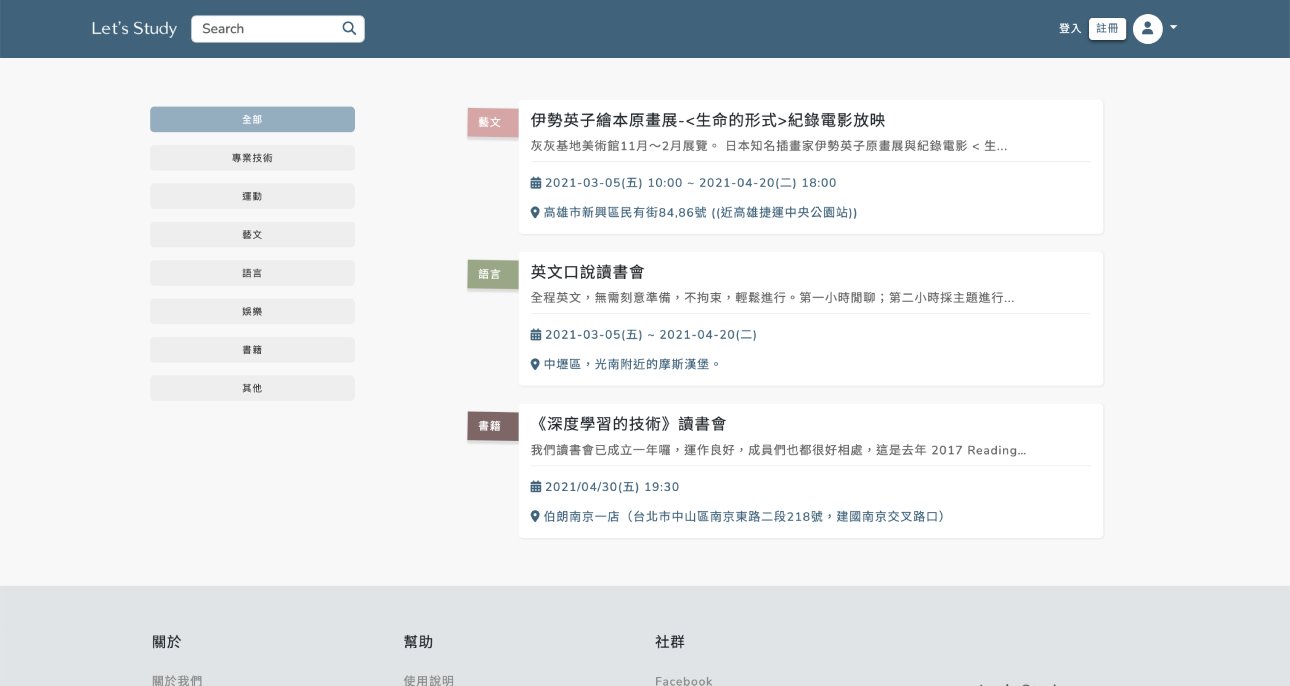
Task: Click the 登入 login link
Action: 1069,29
